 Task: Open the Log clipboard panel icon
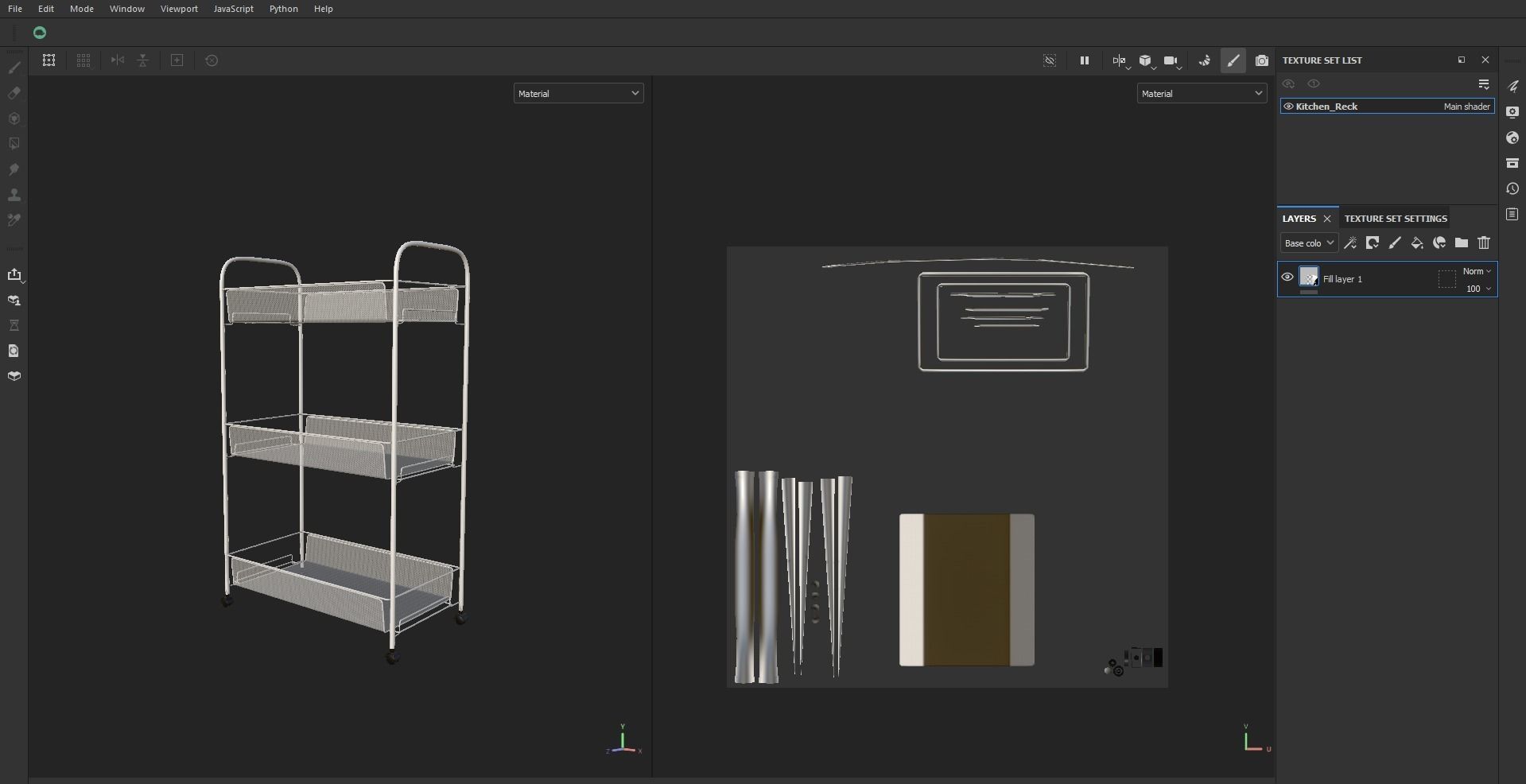pyautogui.click(x=1512, y=214)
